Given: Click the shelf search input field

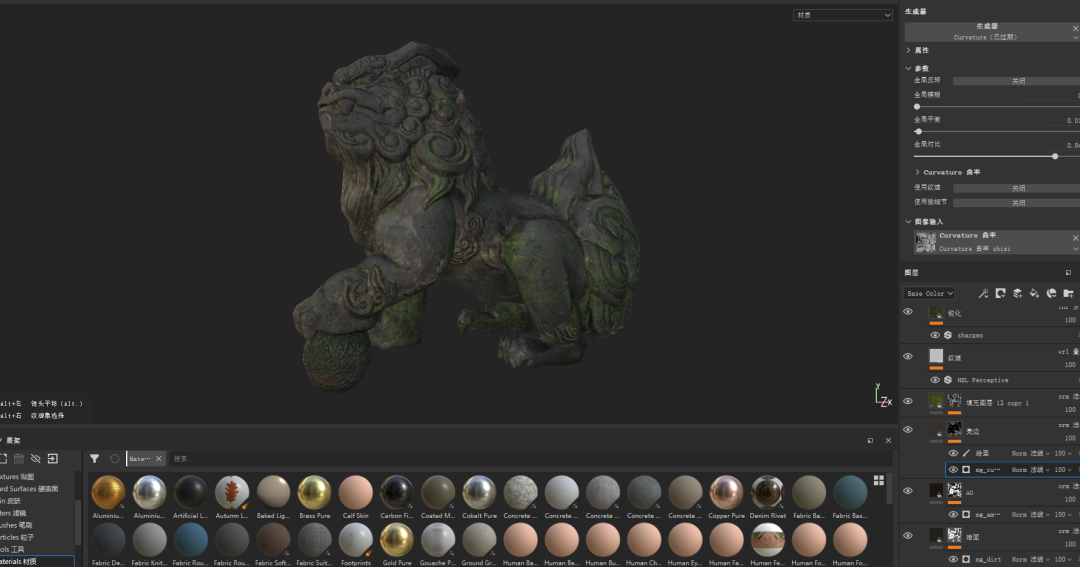Looking at the screenshot, I should tap(529, 459).
